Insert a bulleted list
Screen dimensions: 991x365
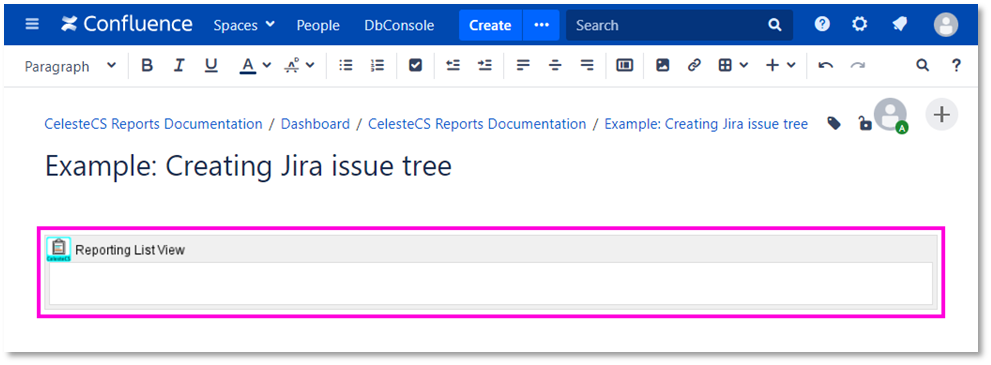pyautogui.click(x=346, y=66)
